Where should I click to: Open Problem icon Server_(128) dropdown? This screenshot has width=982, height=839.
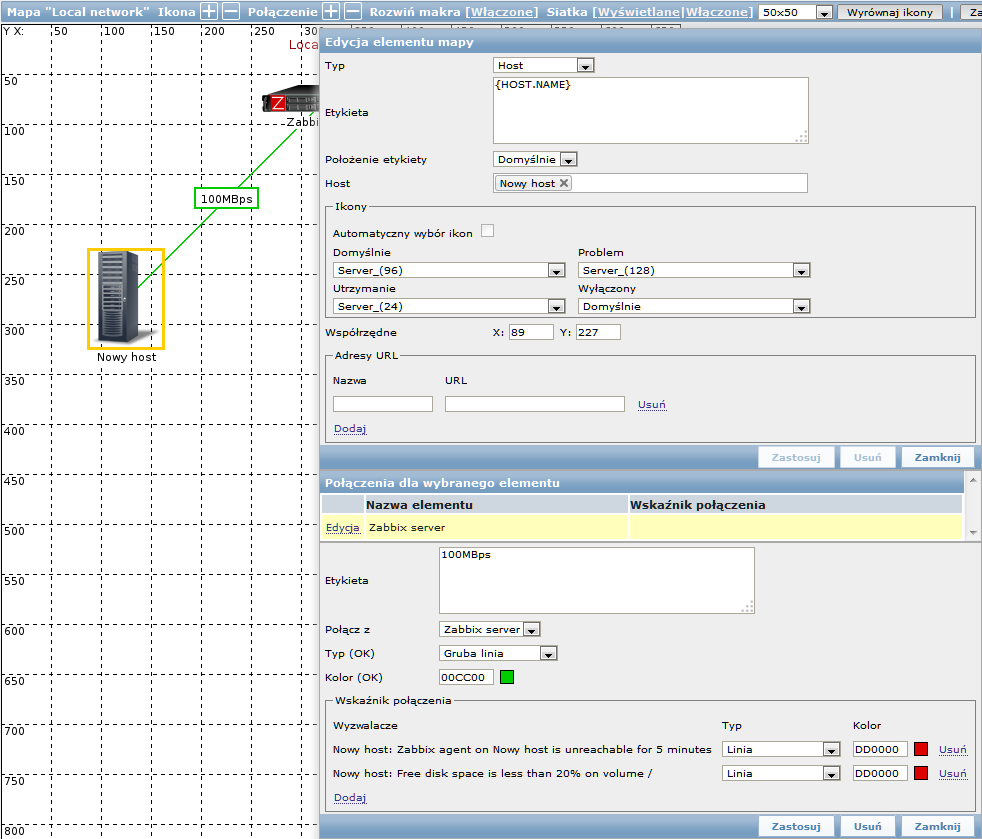pos(694,270)
